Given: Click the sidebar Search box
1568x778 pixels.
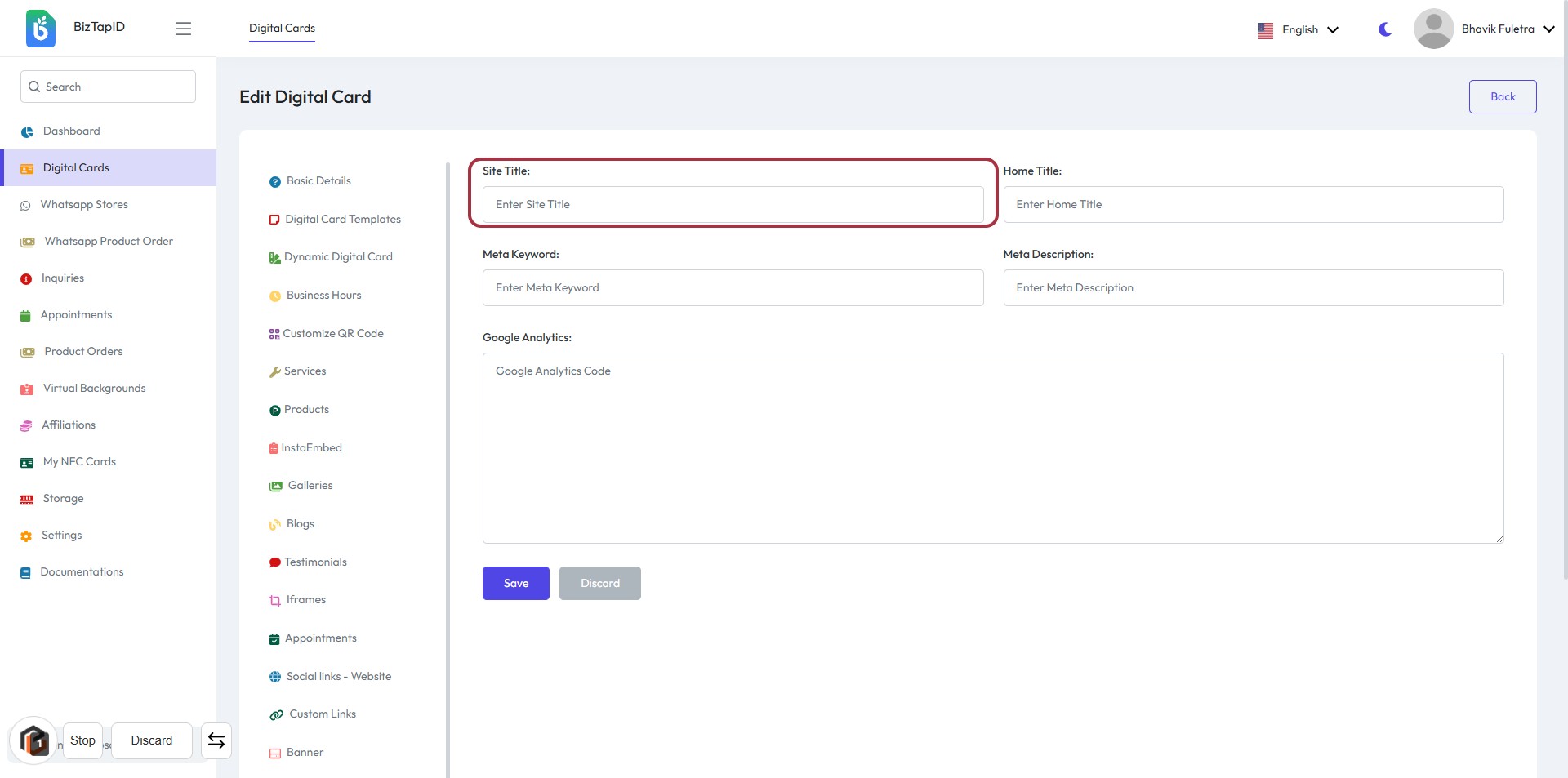Looking at the screenshot, I should 109,87.
